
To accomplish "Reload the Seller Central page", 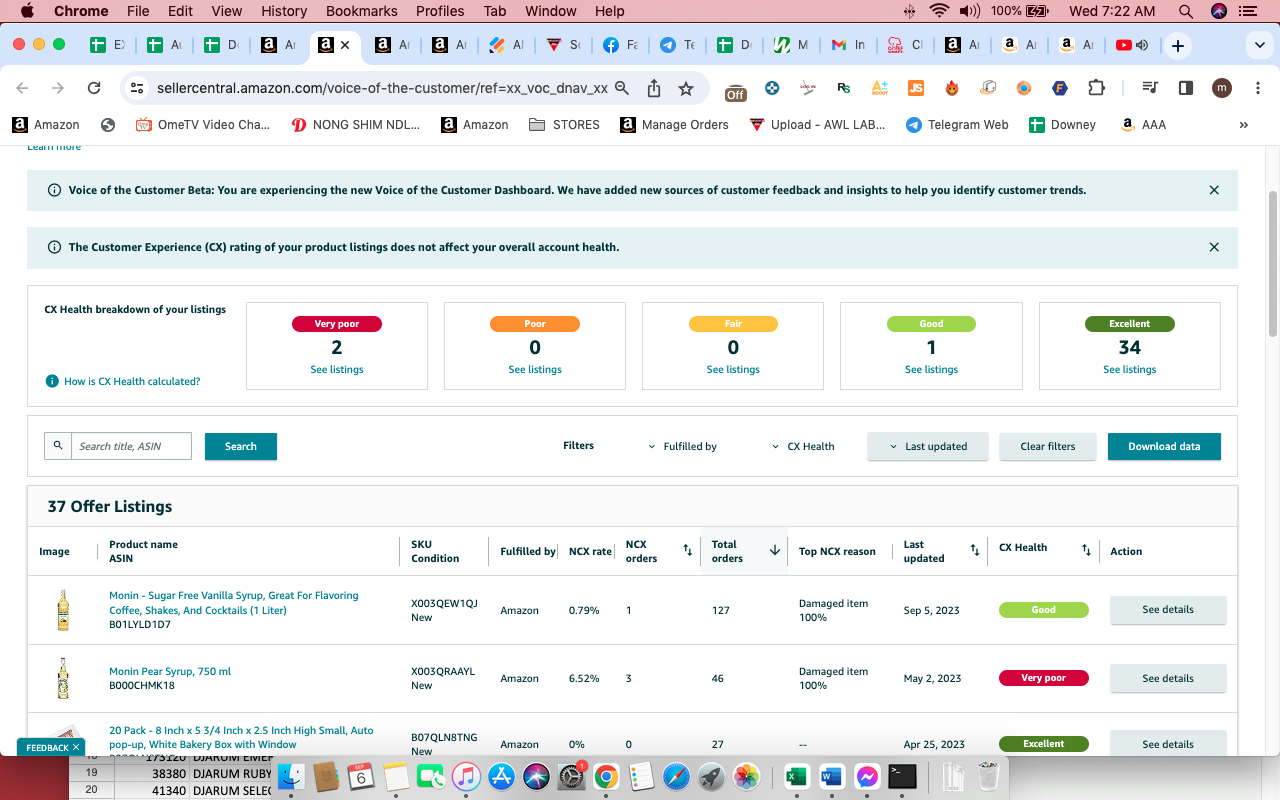I will click(94, 88).
